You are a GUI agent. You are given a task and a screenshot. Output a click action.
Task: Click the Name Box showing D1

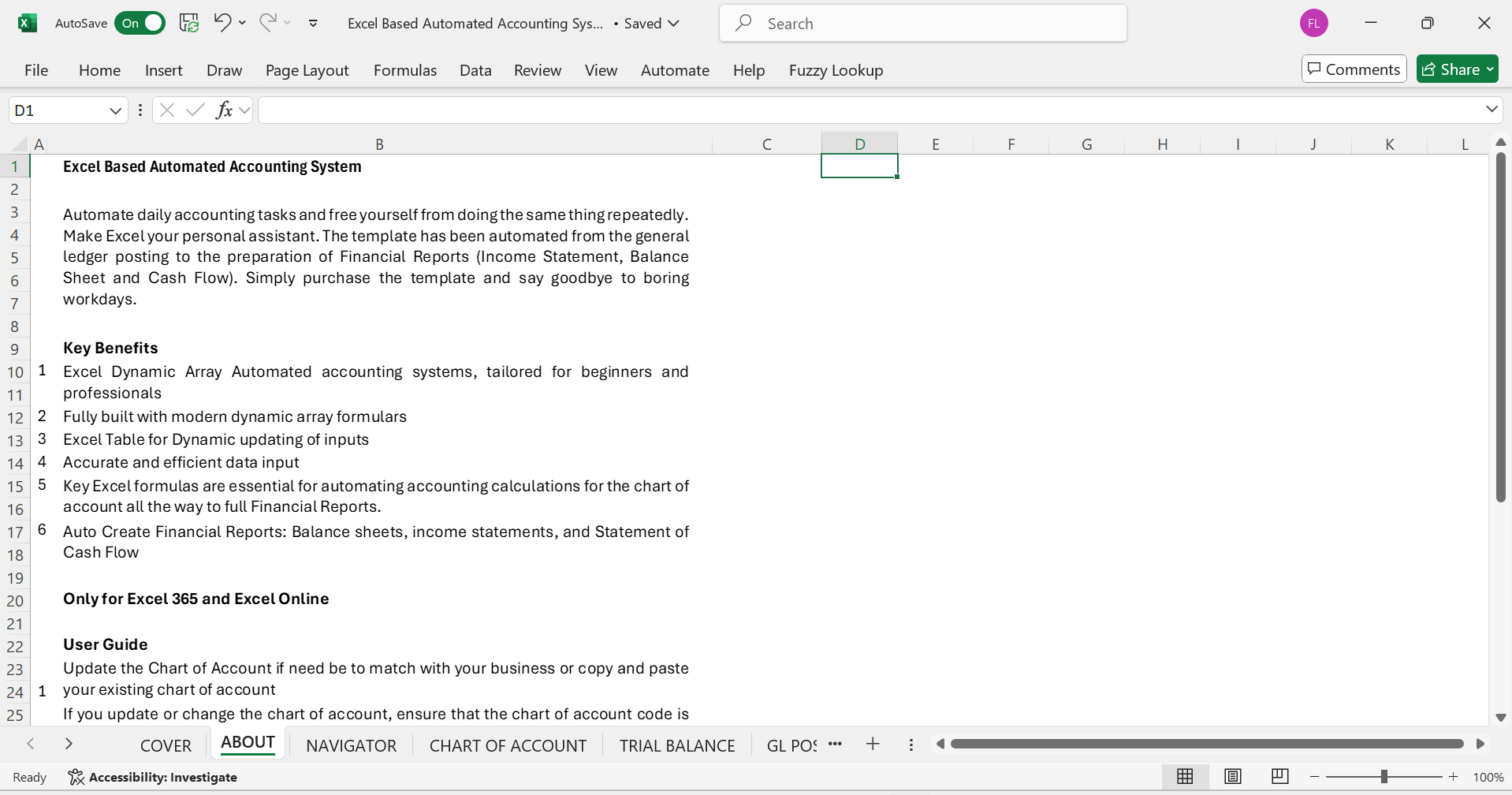tap(57, 110)
